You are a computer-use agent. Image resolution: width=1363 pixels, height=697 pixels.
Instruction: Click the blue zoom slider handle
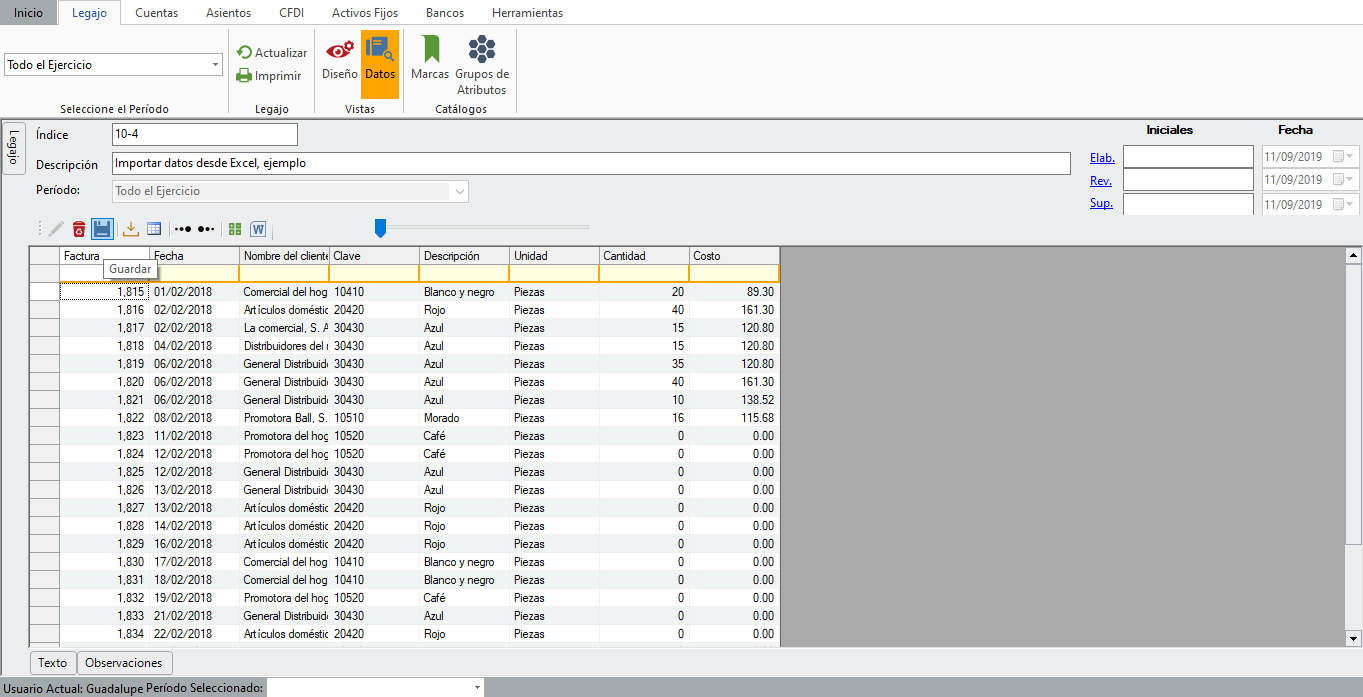click(x=380, y=229)
